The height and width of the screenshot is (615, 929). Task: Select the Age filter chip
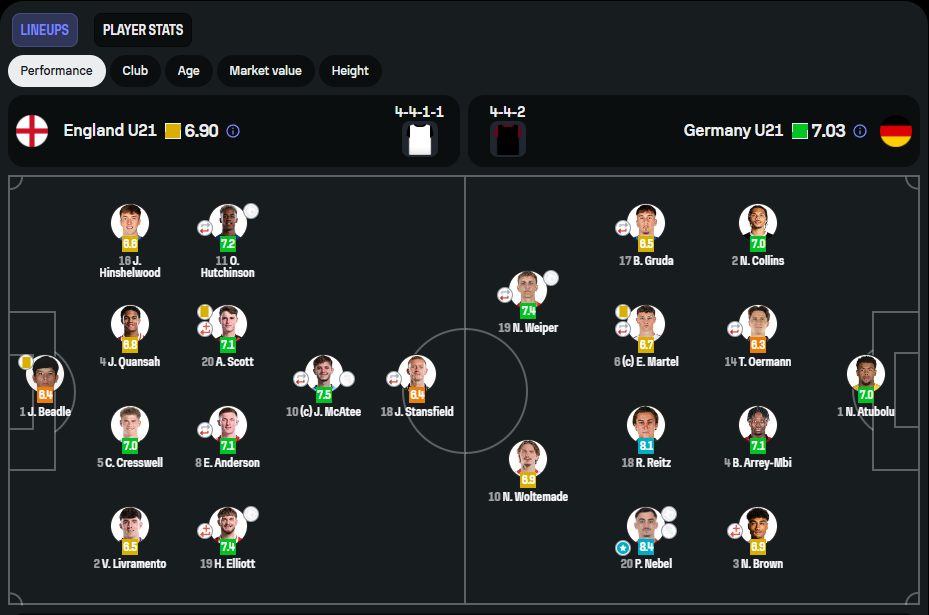pos(189,71)
